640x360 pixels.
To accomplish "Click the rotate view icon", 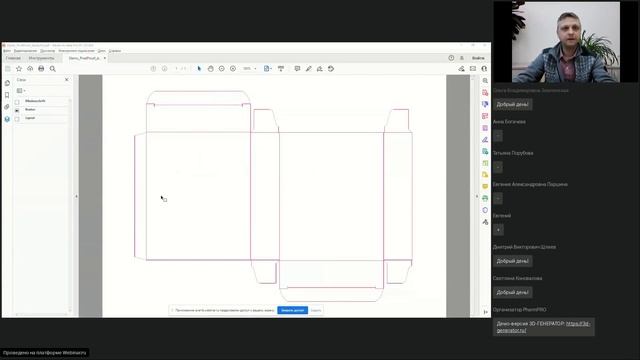I will click(331, 69).
